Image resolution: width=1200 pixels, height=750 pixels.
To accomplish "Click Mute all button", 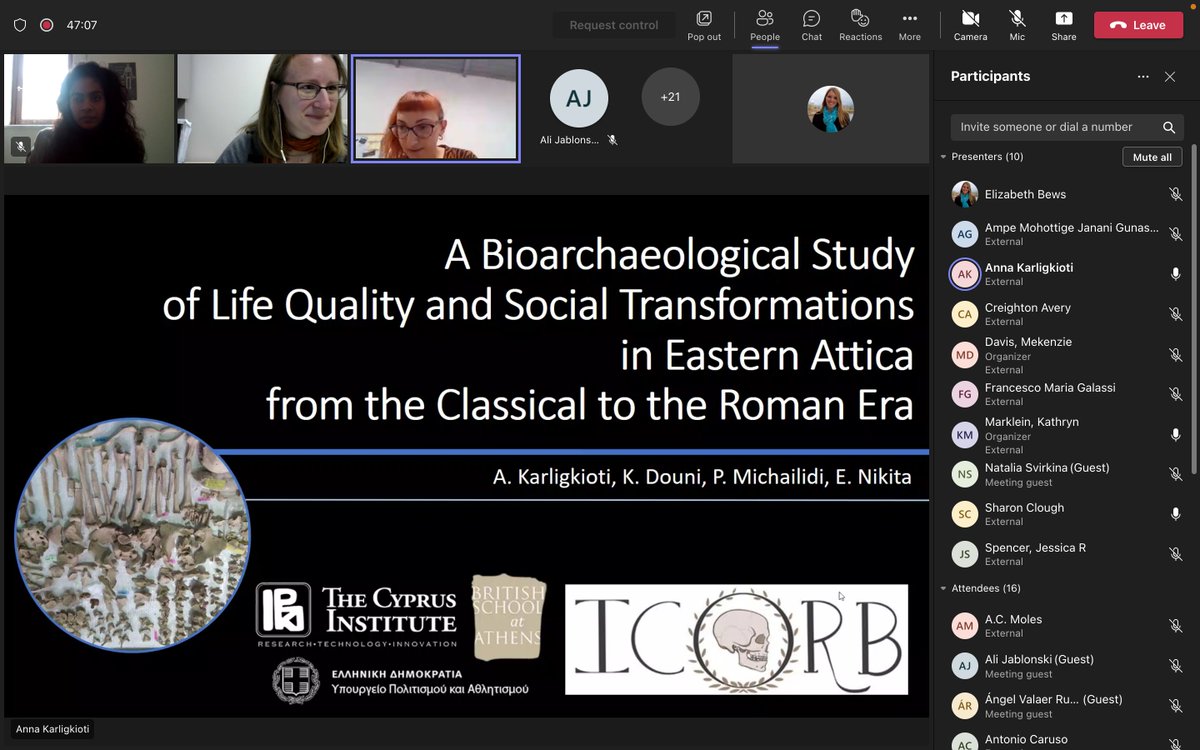I will [x=1152, y=157].
